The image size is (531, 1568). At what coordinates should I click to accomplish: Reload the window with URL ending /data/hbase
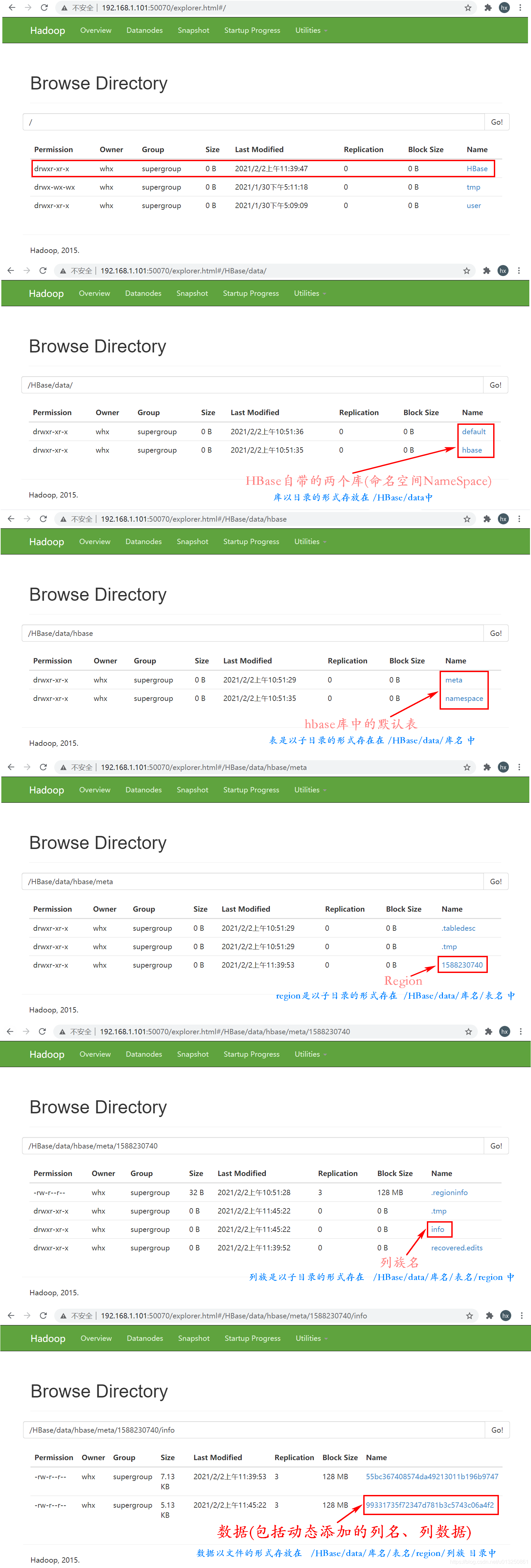click(43, 519)
